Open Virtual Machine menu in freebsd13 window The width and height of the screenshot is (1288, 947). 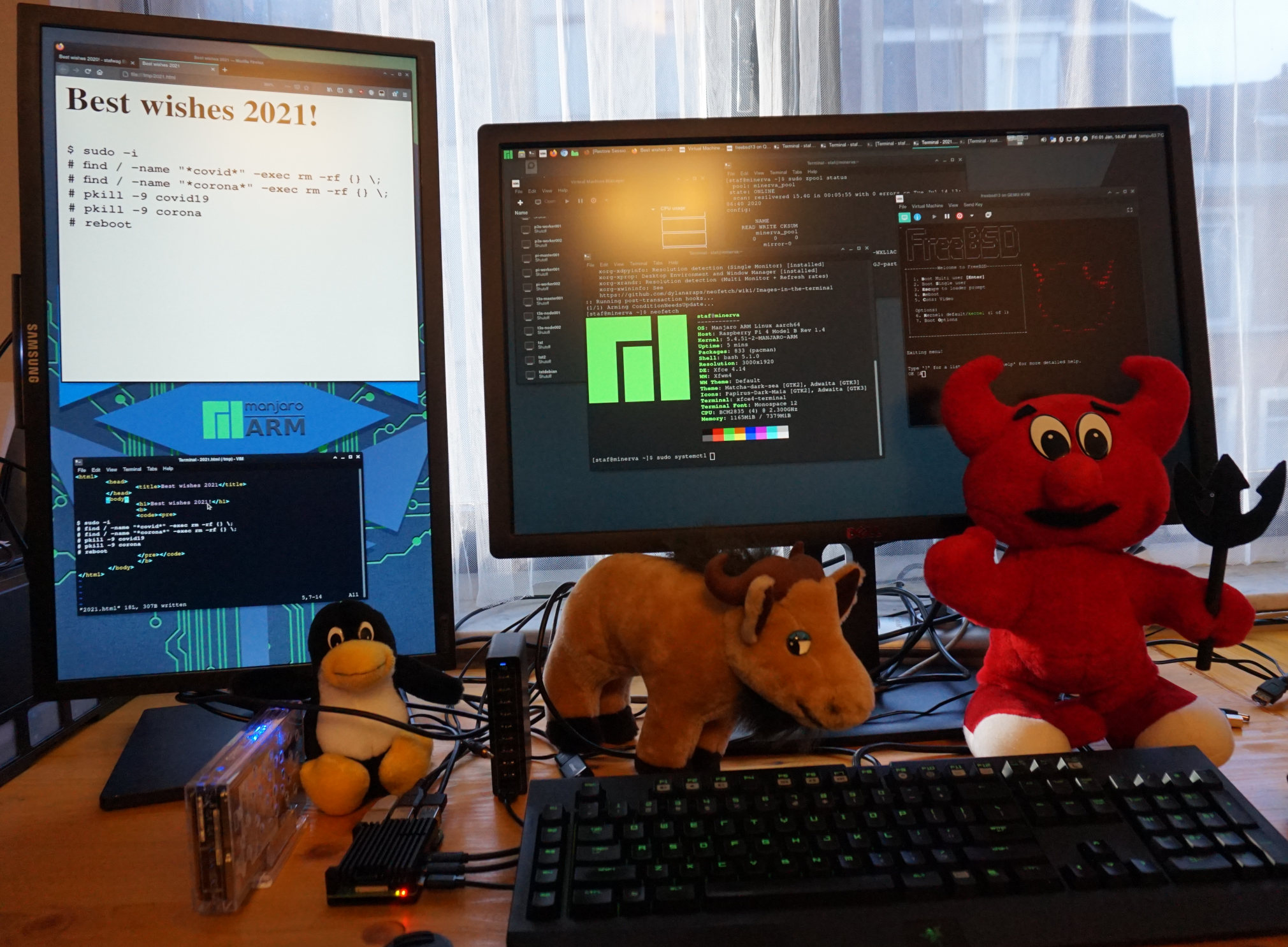pos(927,206)
